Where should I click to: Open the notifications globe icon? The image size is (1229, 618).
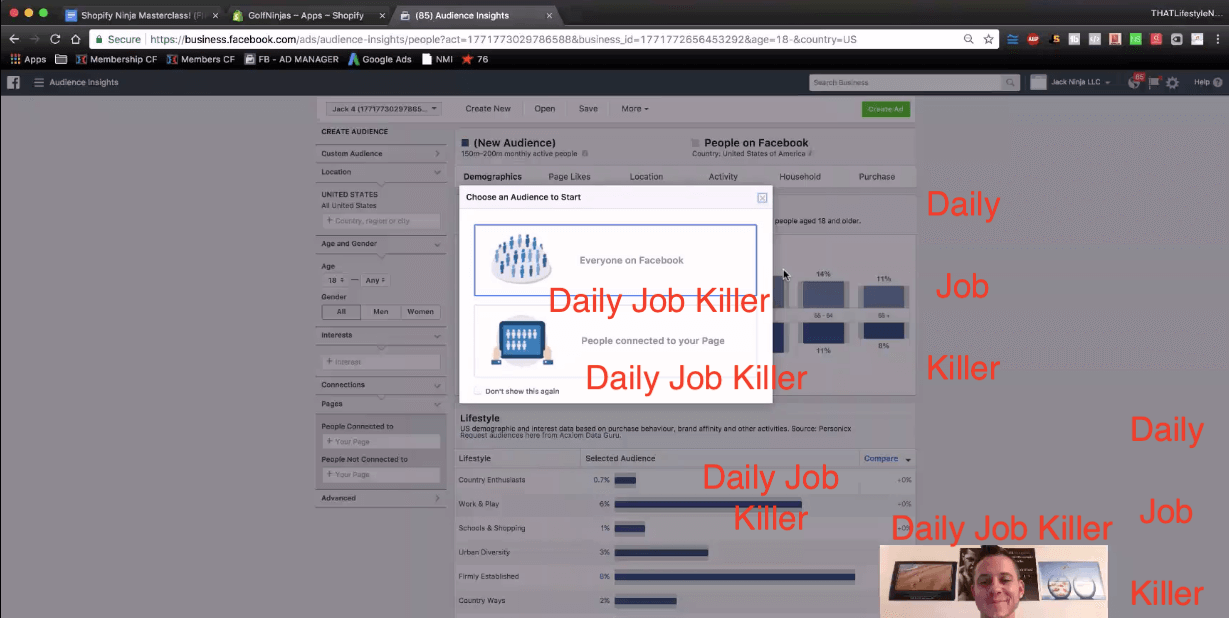(x=1135, y=82)
